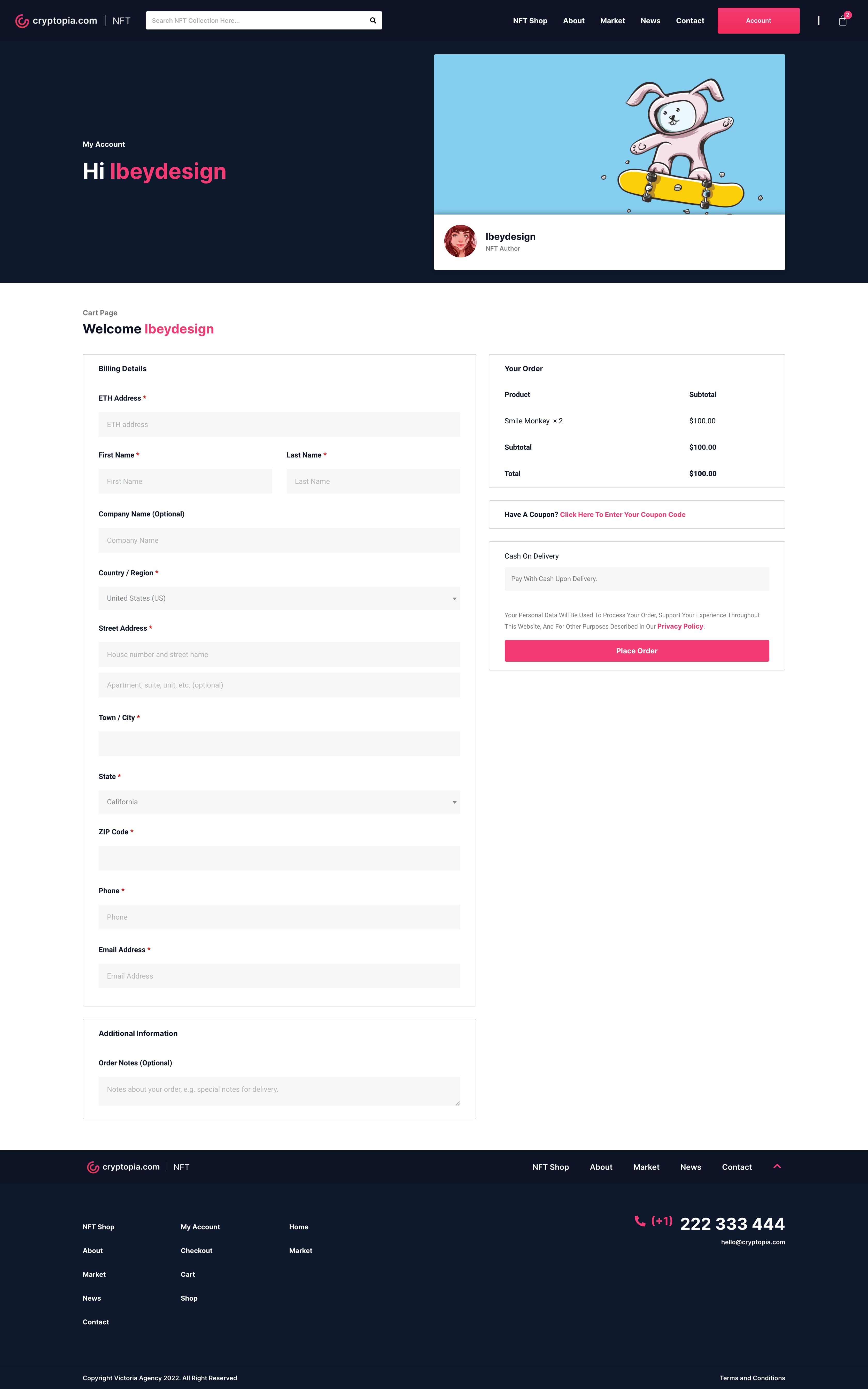Click the ETH Address input field
Viewport: 868px width, 1389px height.
[279, 424]
